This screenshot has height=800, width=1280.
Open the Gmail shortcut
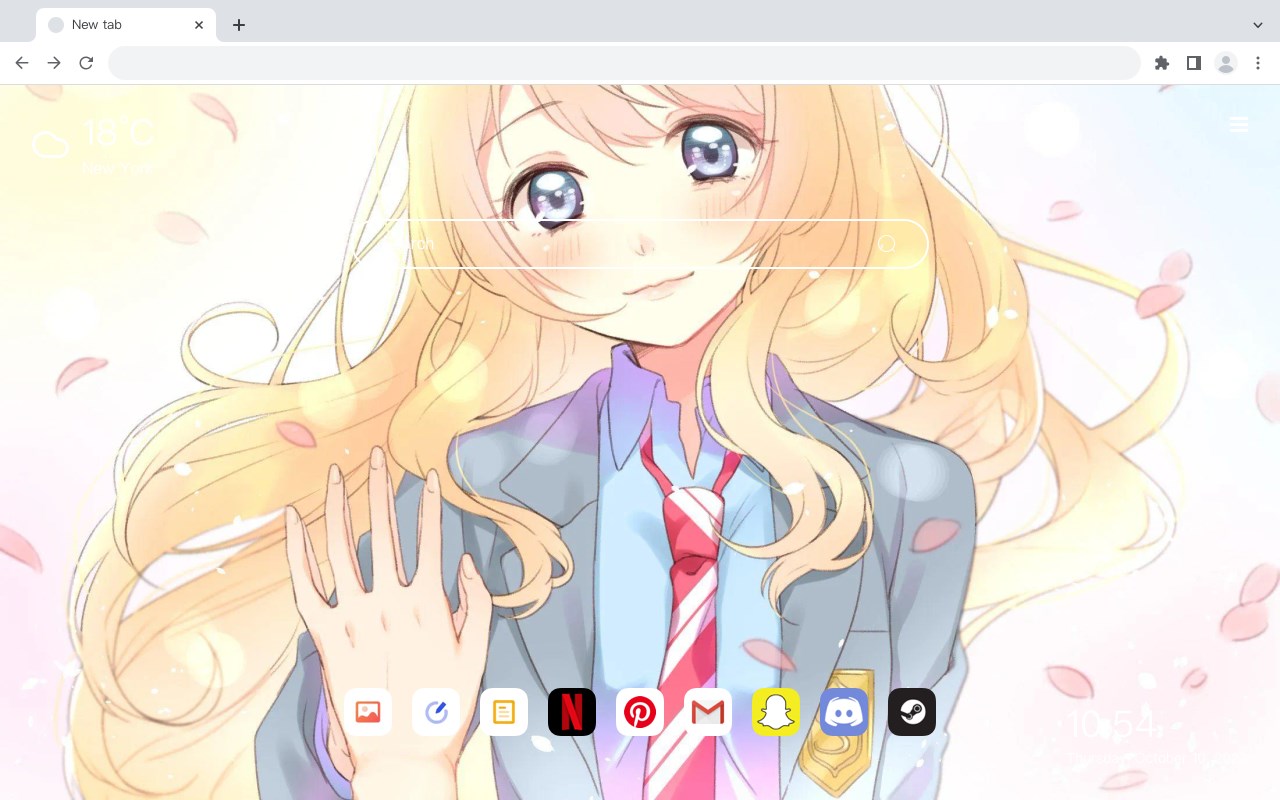click(x=708, y=712)
